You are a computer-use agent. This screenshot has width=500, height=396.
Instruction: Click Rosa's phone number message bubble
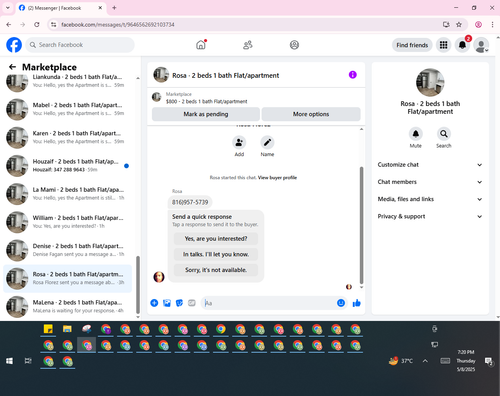[190, 202]
